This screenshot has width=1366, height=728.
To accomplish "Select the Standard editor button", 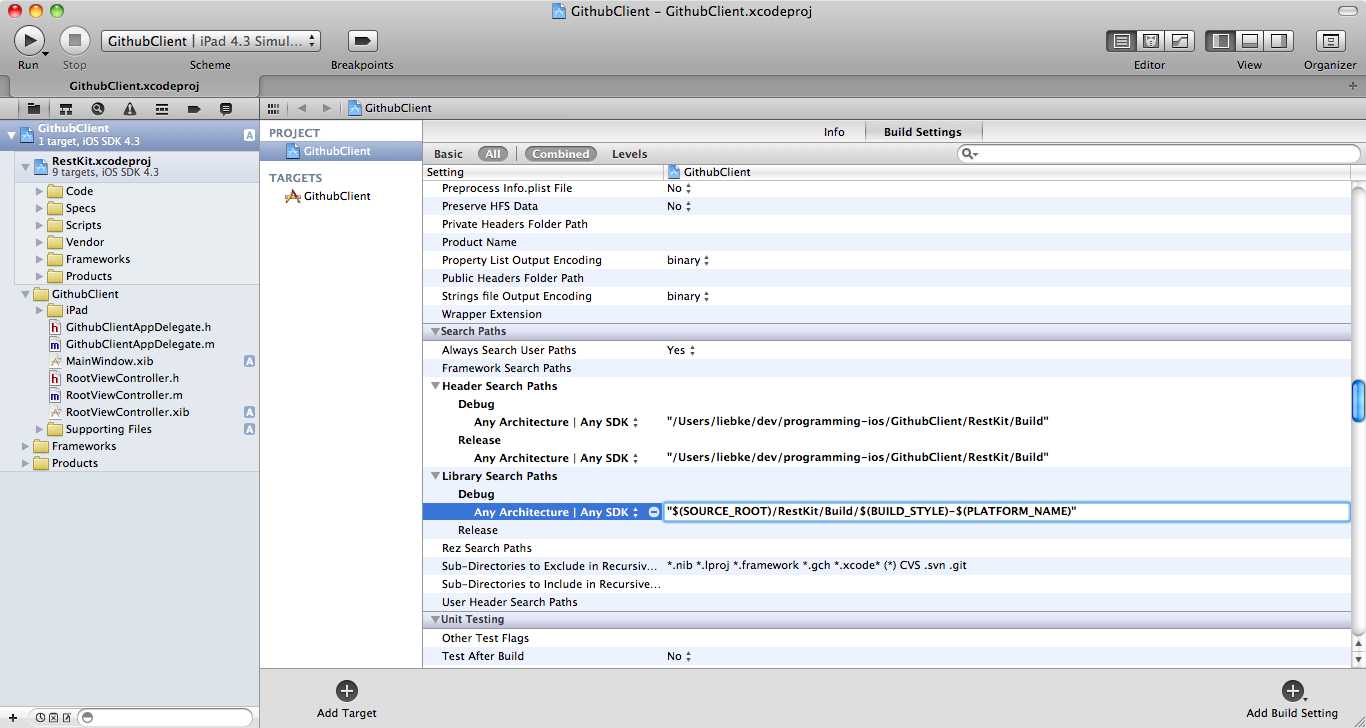I will coord(1122,41).
